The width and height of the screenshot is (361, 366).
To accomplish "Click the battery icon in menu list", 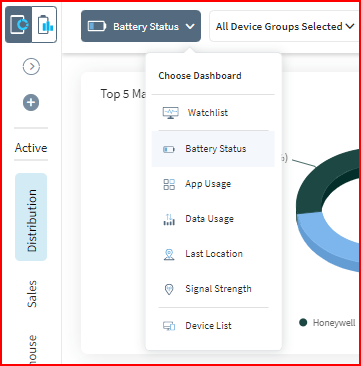I will 169,149.
